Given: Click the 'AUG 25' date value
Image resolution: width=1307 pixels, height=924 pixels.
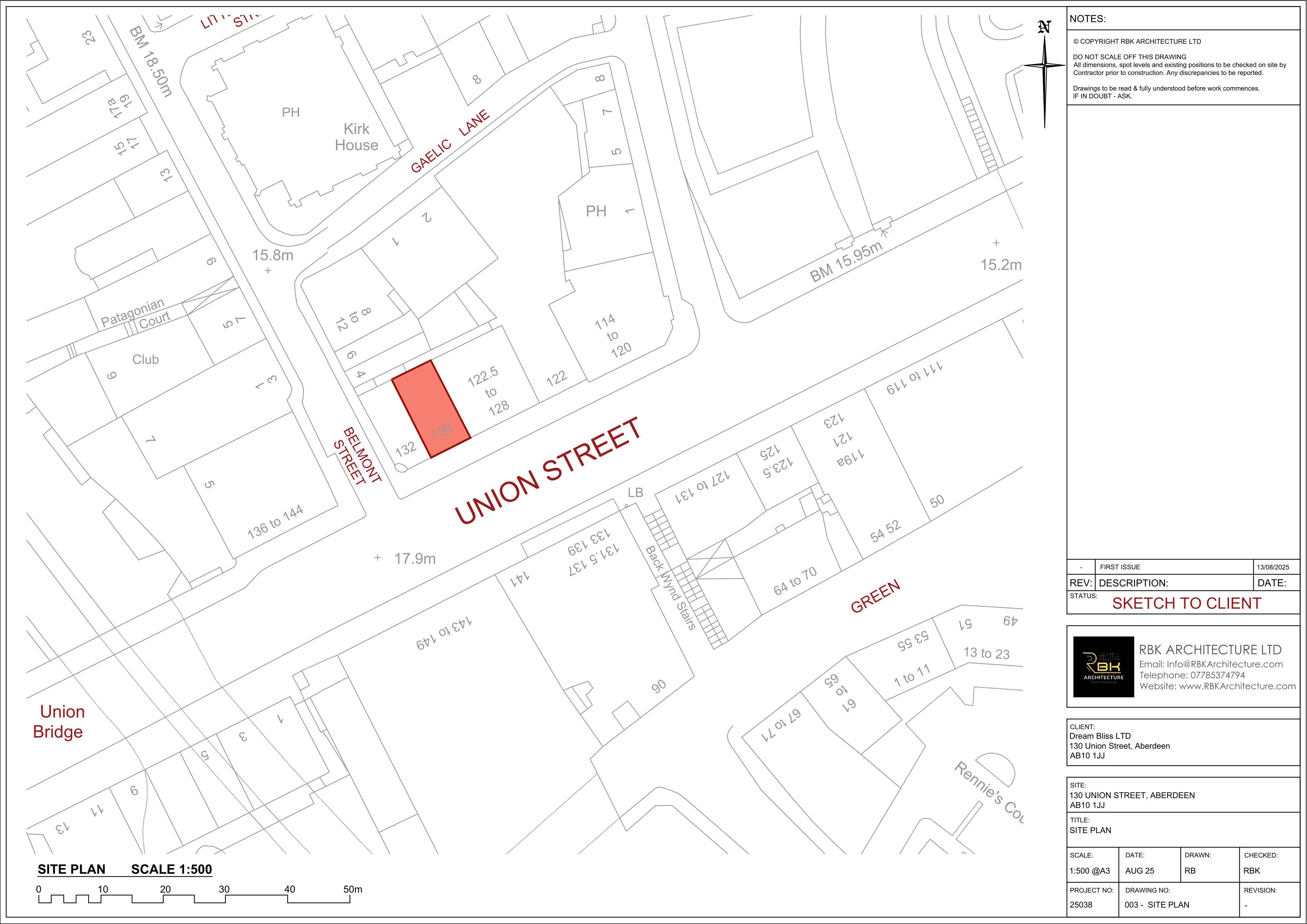Looking at the screenshot, I should [1140, 870].
